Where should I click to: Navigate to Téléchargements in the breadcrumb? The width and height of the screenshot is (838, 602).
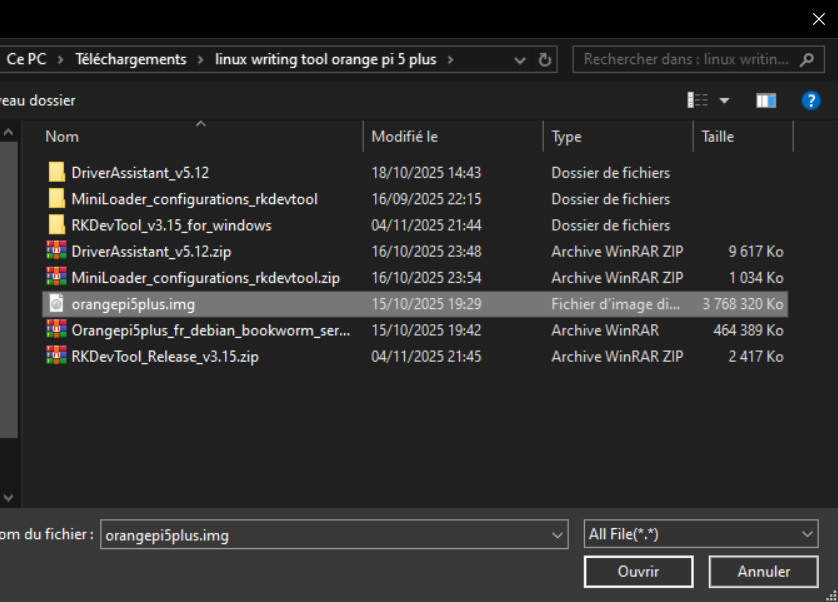(x=130, y=59)
